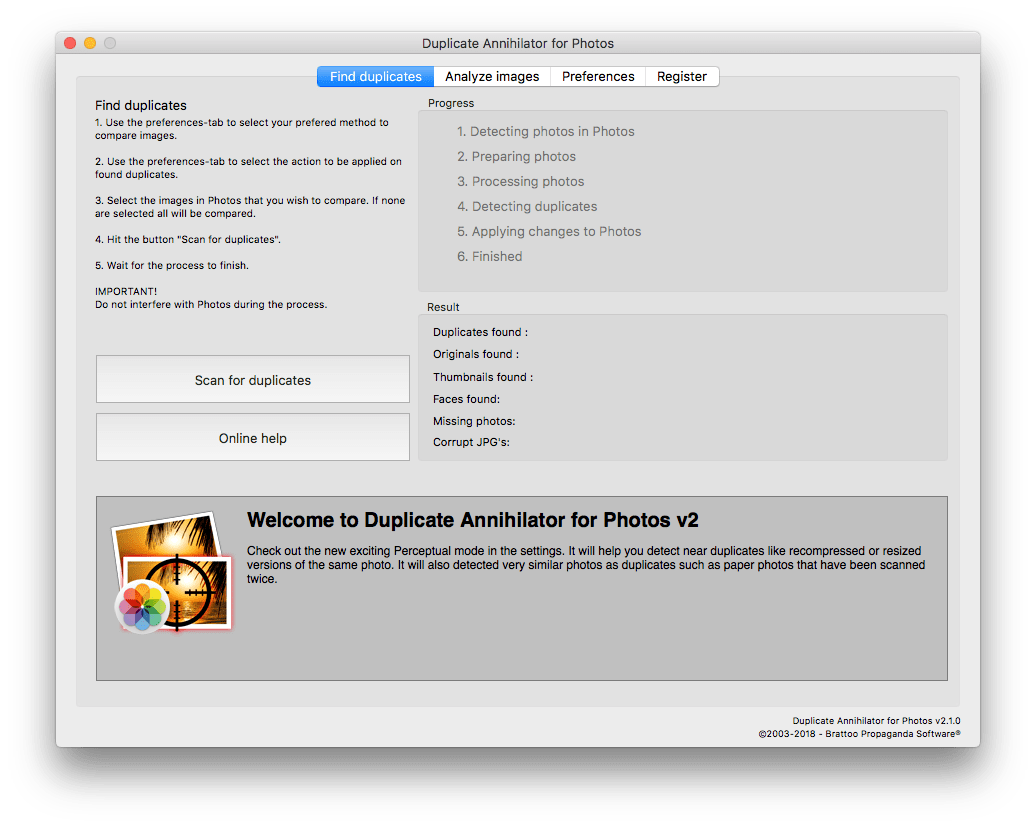1036x827 pixels.
Task: Switch to the Find duplicates tab
Action: coord(375,77)
